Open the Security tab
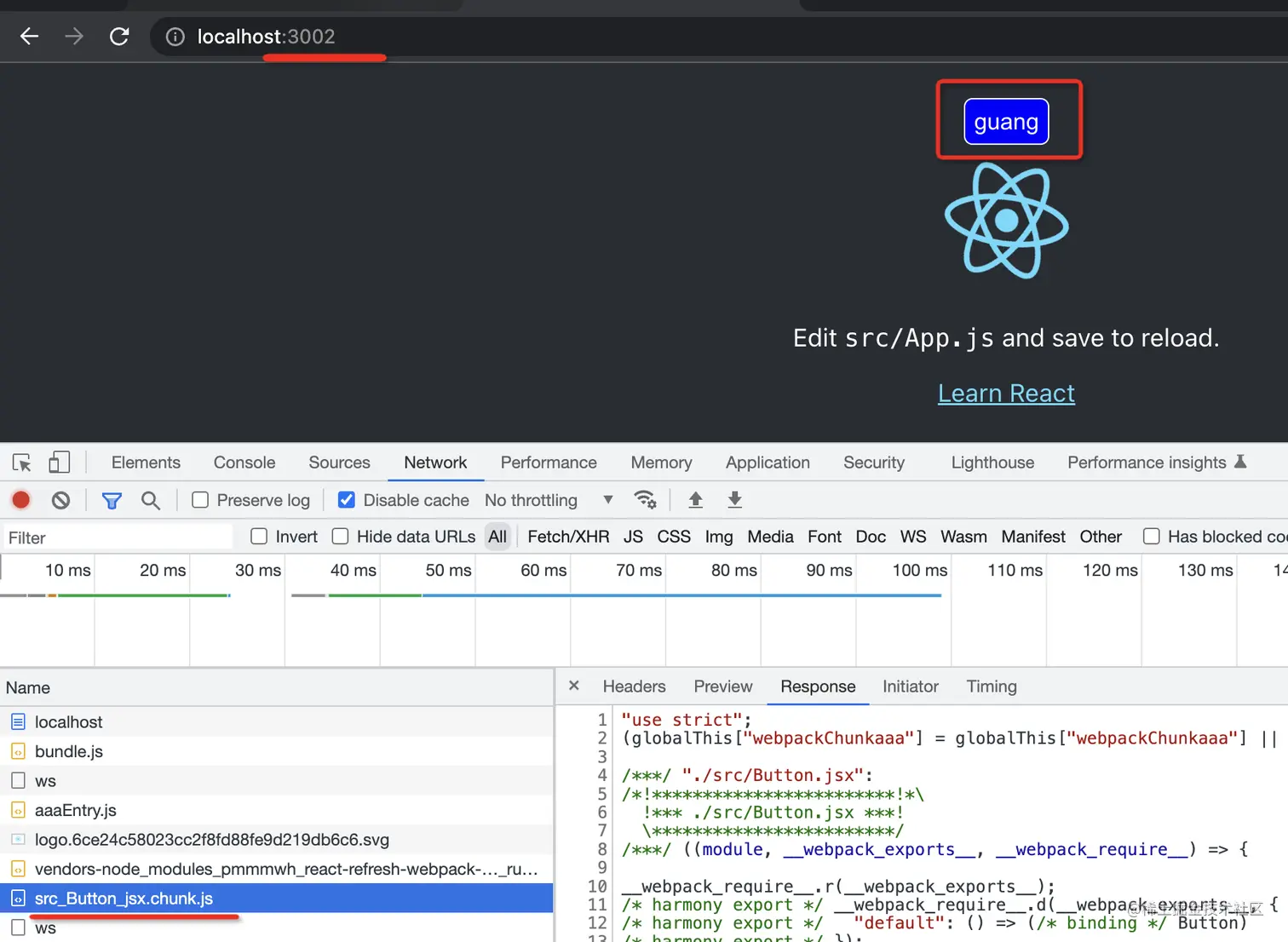This screenshot has height=942, width=1288. click(874, 462)
